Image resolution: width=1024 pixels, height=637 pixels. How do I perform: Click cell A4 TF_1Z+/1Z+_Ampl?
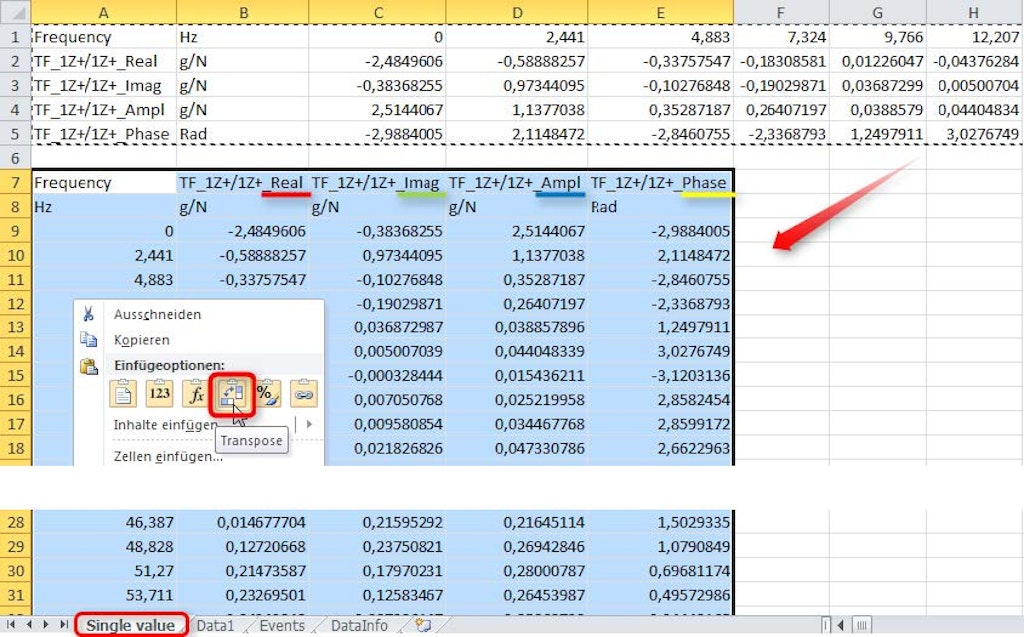pos(103,109)
